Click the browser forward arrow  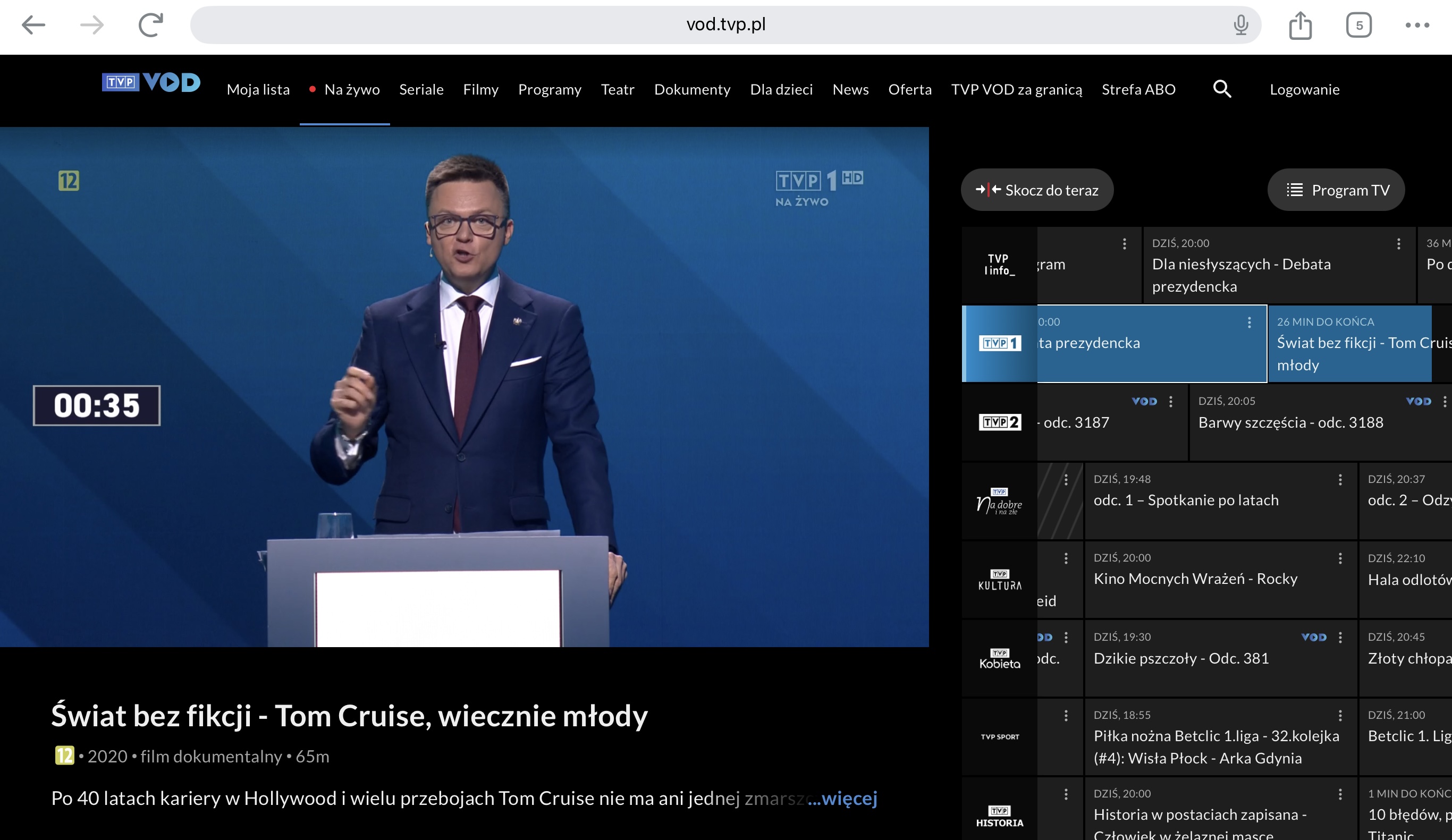pos(91,25)
